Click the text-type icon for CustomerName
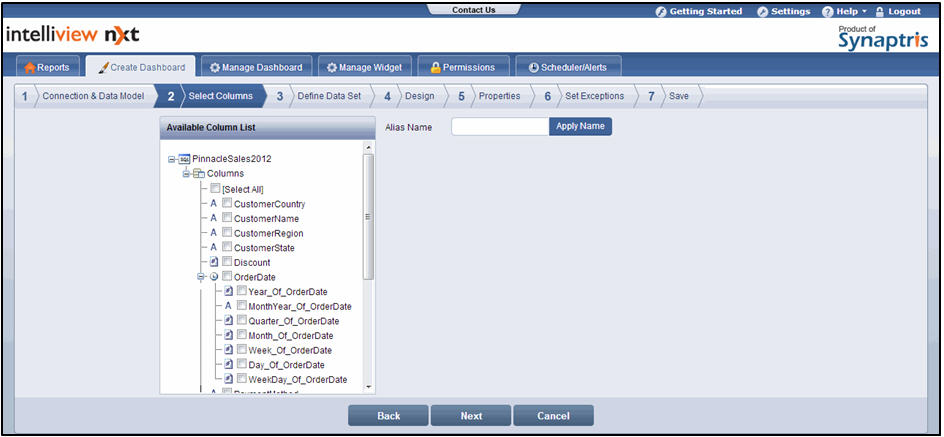 click(x=213, y=218)
